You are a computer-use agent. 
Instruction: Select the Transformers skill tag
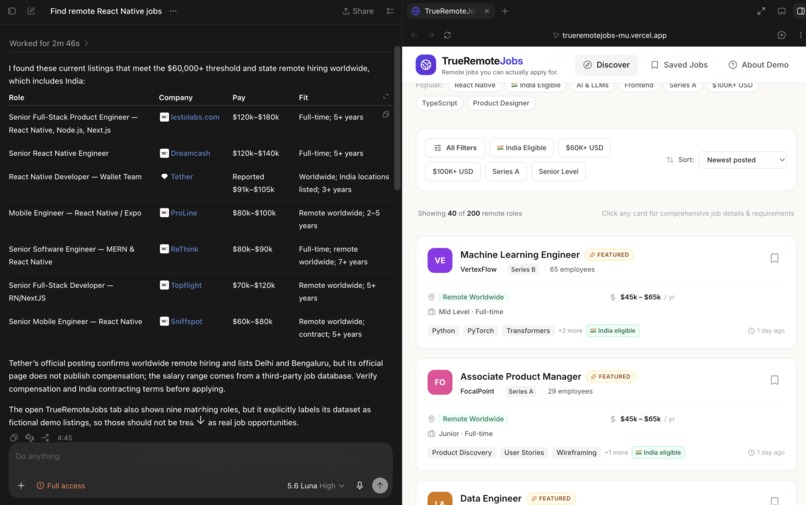pos(528,331)
